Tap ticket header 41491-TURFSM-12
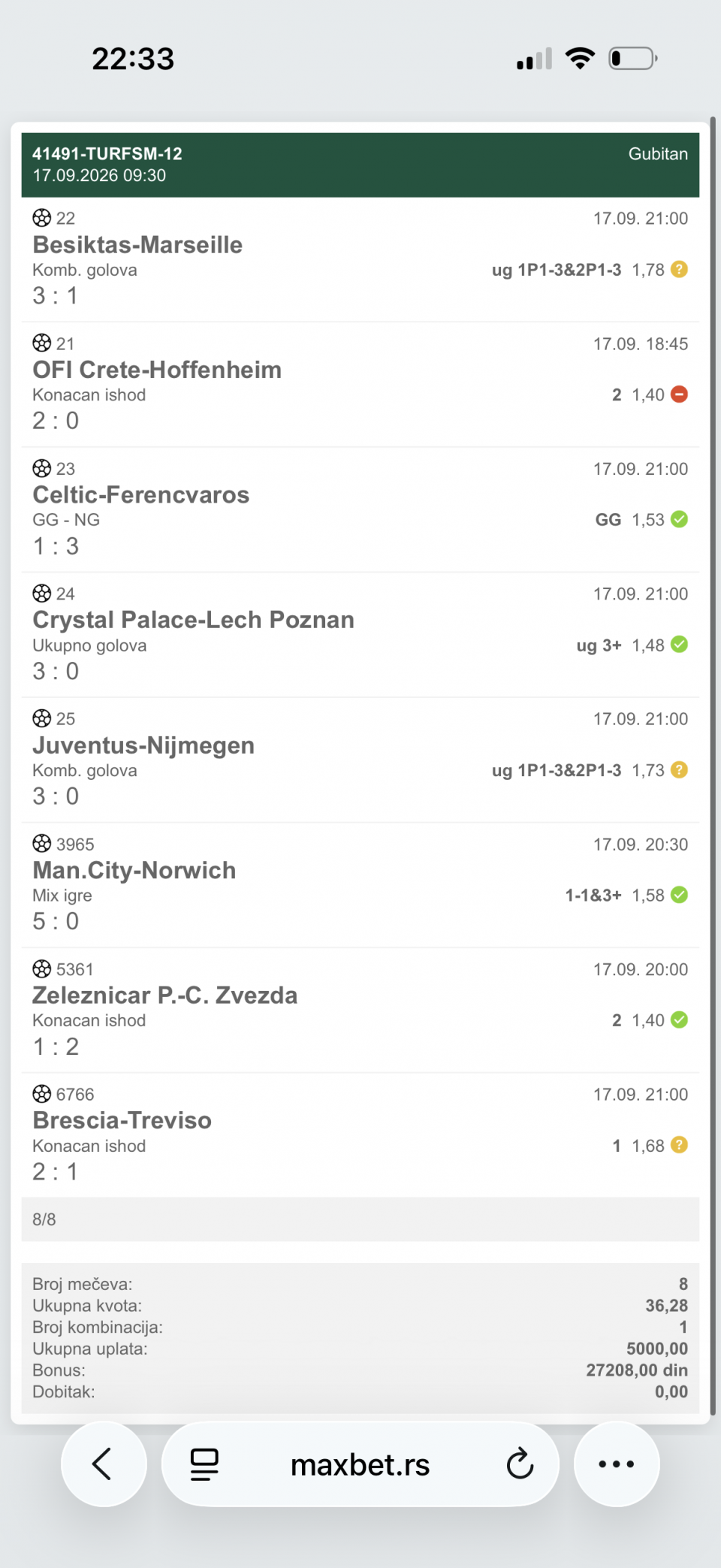 (x=107, y=153)
